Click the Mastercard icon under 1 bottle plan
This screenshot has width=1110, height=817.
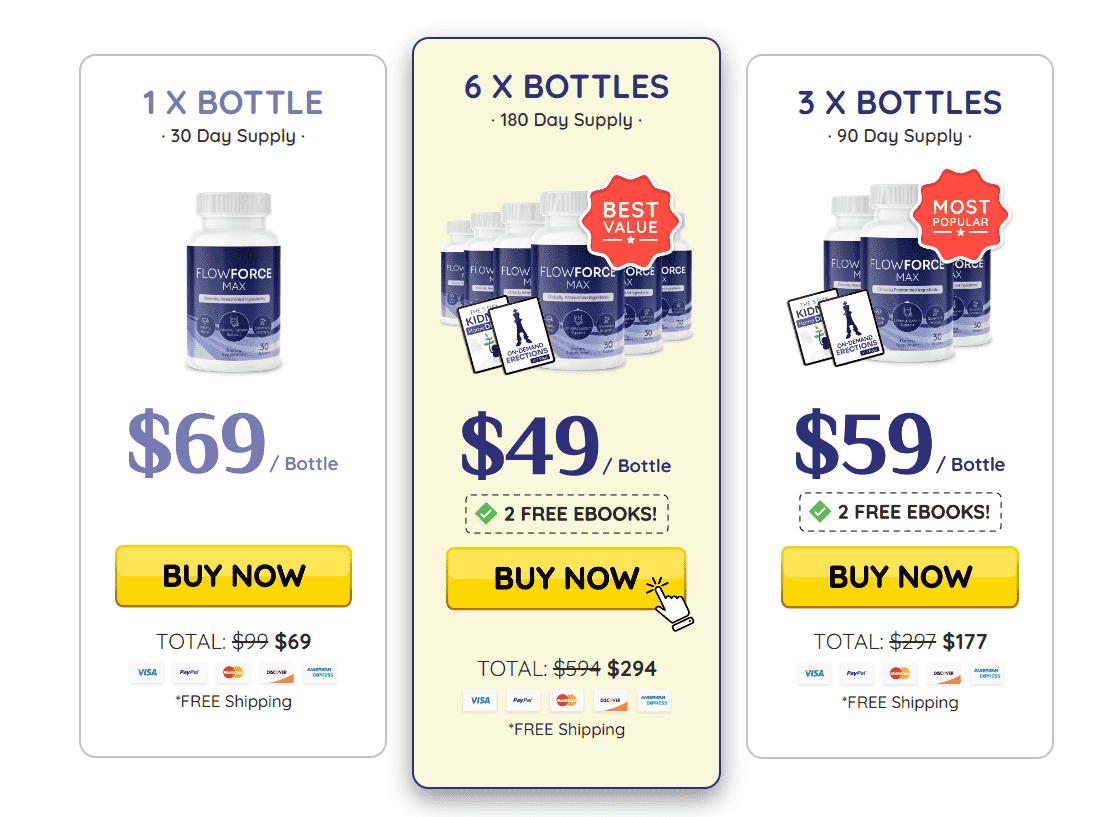233,673
